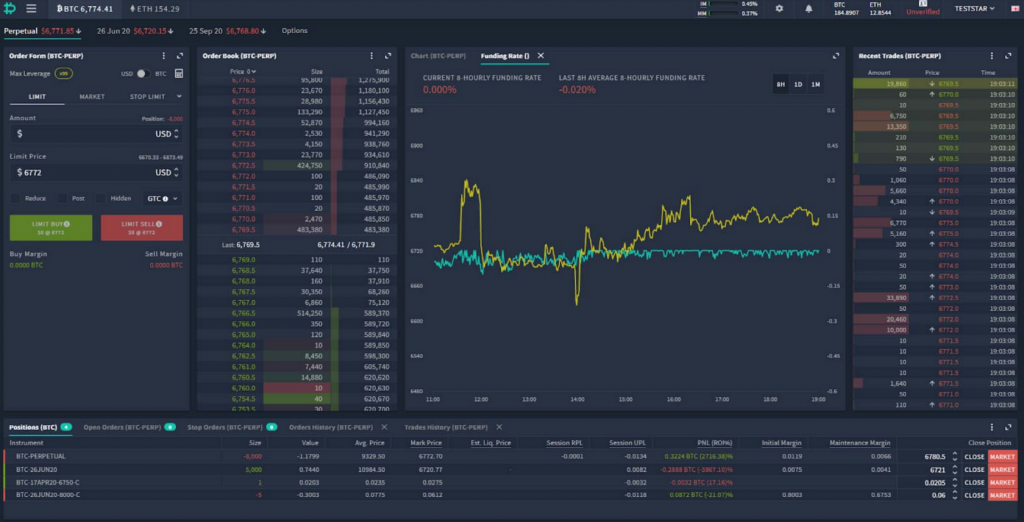
Task: Click the green Limit Buy button
Action: pos(50,227)
